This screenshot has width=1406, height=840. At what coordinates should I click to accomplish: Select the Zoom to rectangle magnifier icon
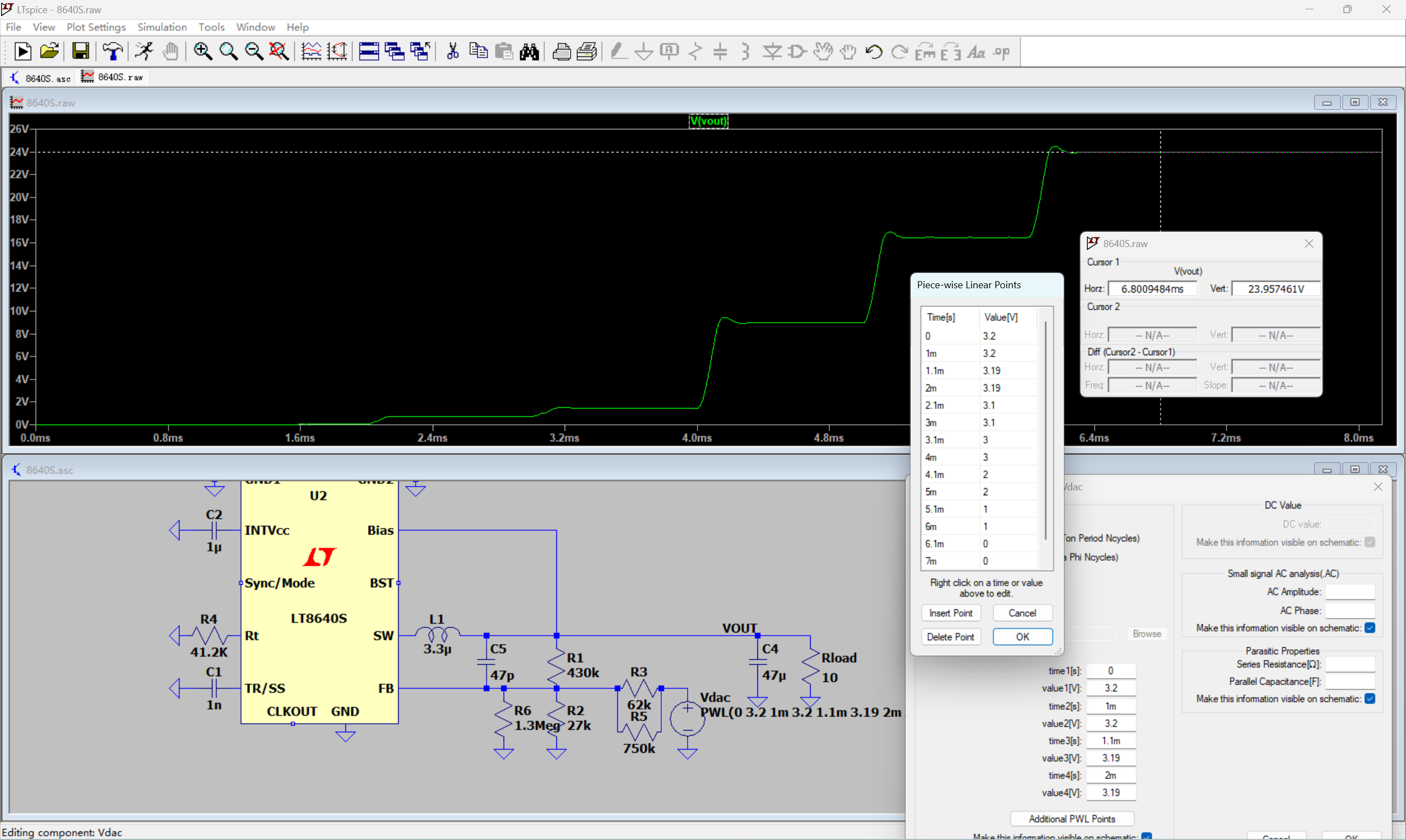click(228, 52)
